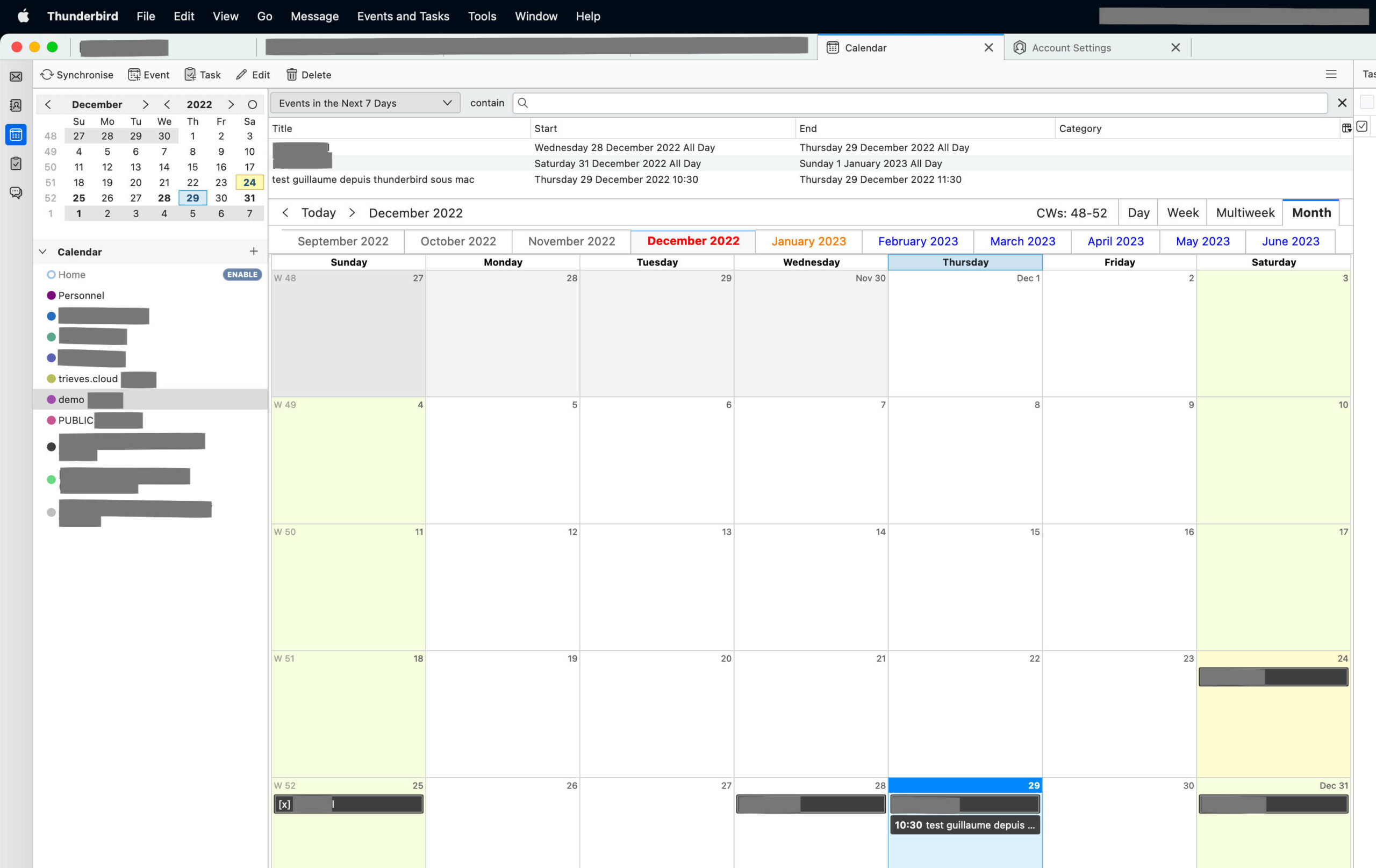The image size is (1376, 868).
Task: Add a new calendar with plus icon
Action: (254, 252)
